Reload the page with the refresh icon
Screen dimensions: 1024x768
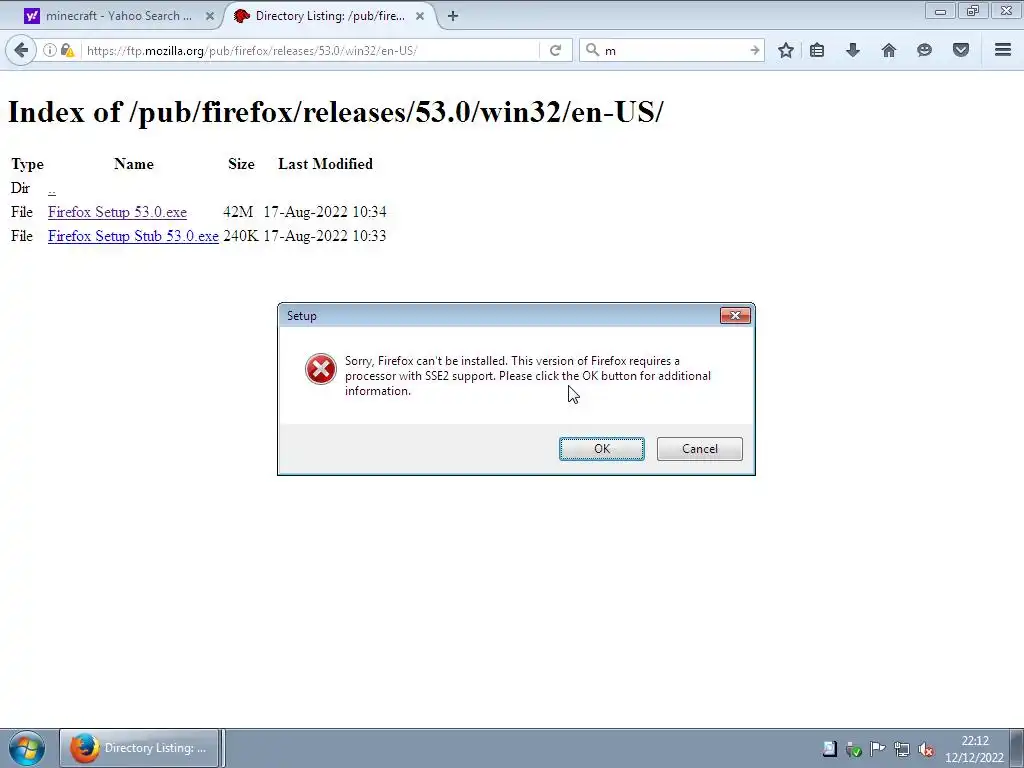coord(555,50)
